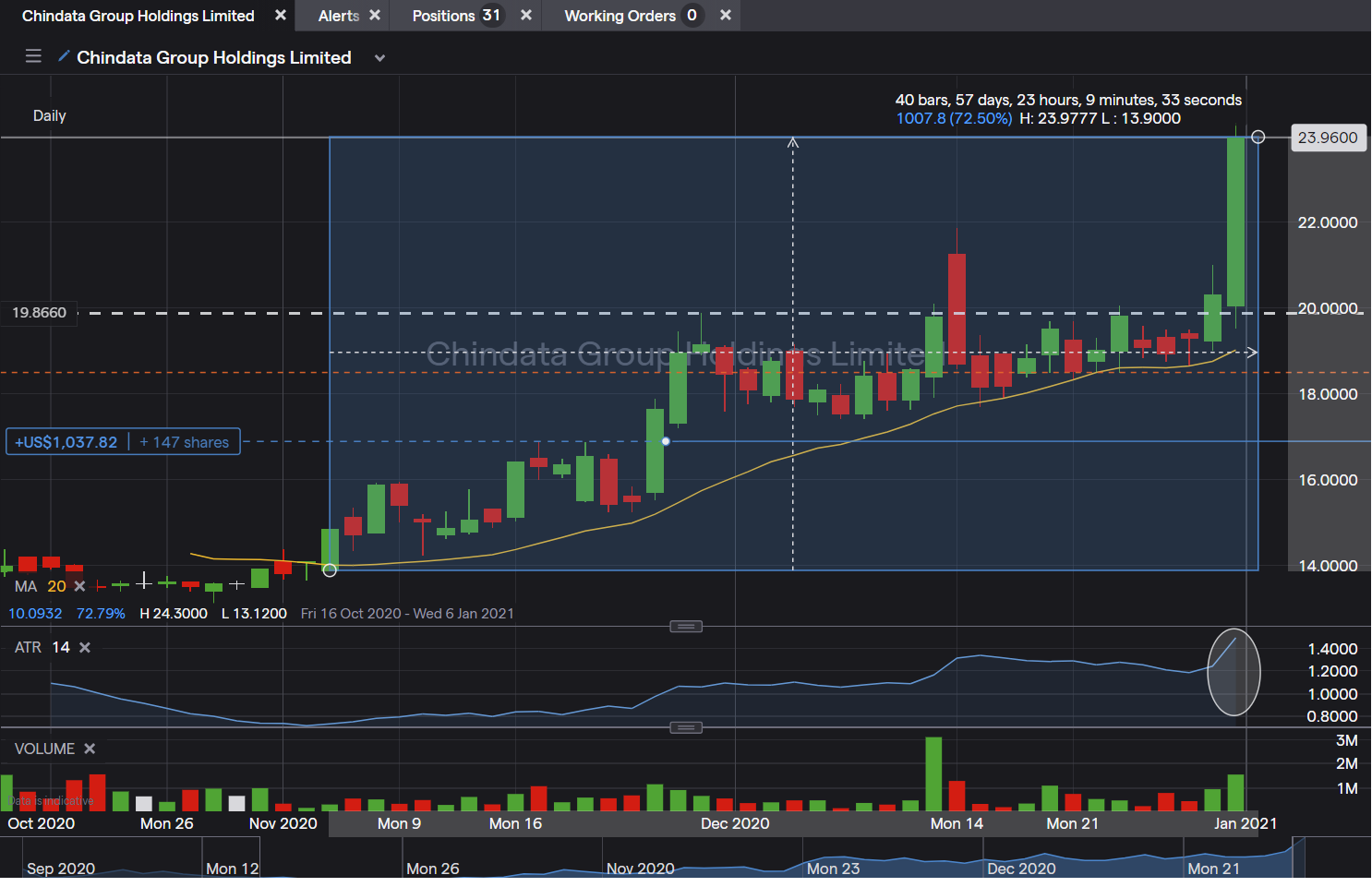1372x887 pixels.
Task: Click the Working Orders count badge 0
Action: click(692, 15)
